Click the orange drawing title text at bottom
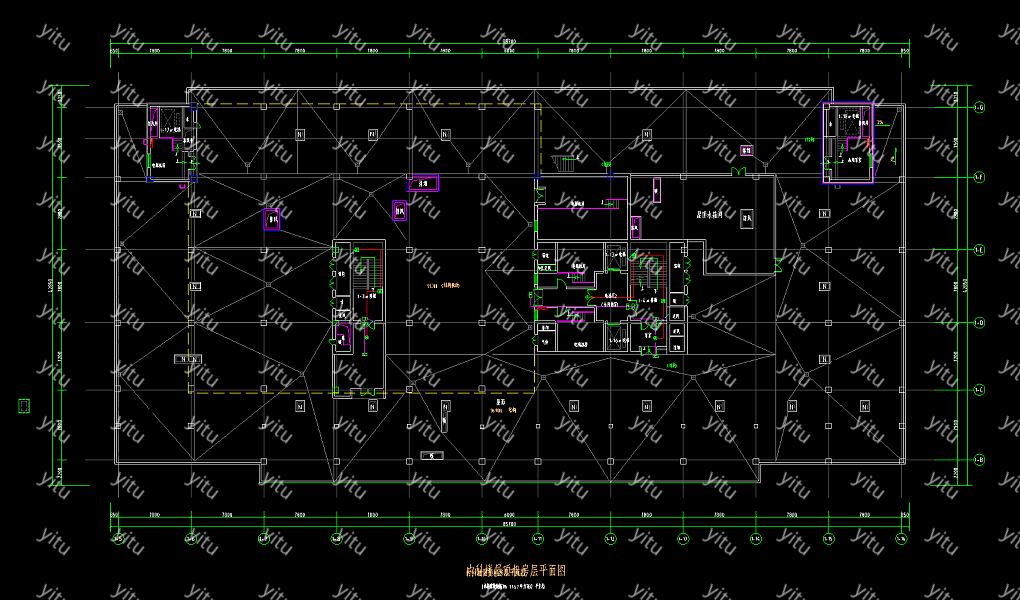The height and width of the screenshot is (600, 1020). tap(516, 571)
